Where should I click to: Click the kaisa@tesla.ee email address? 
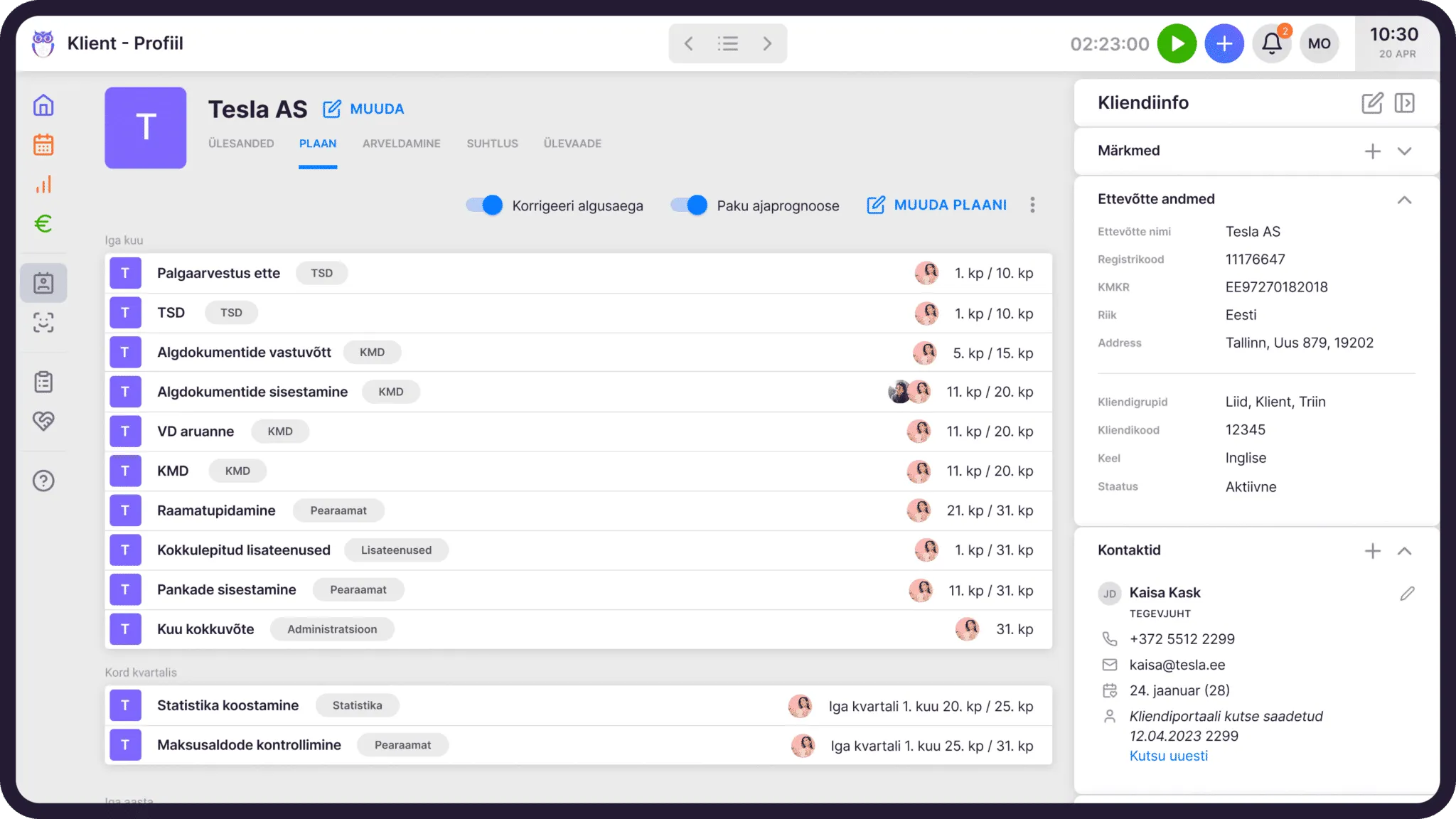[1177, 665]
